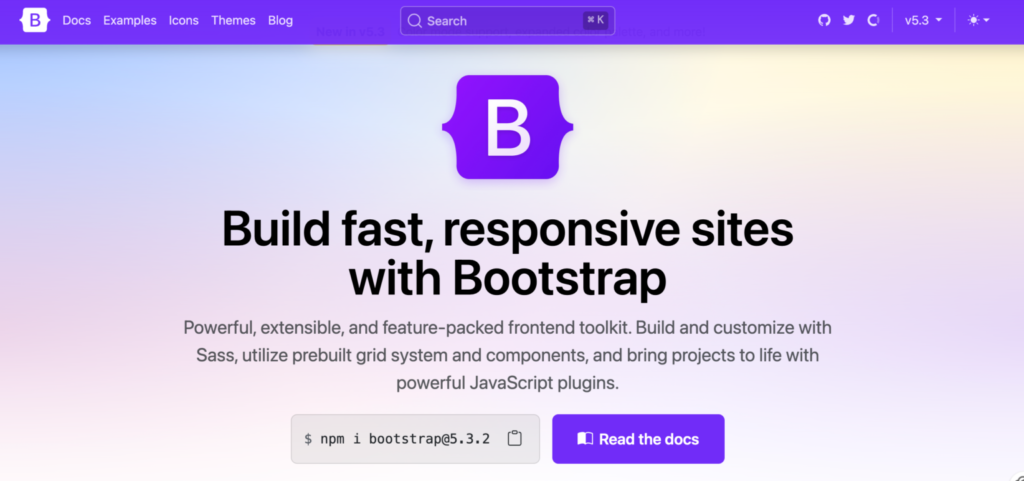Open the GitHub icon link
The width and height of the screenshot is (1024, 481).
tap(824, 20)
